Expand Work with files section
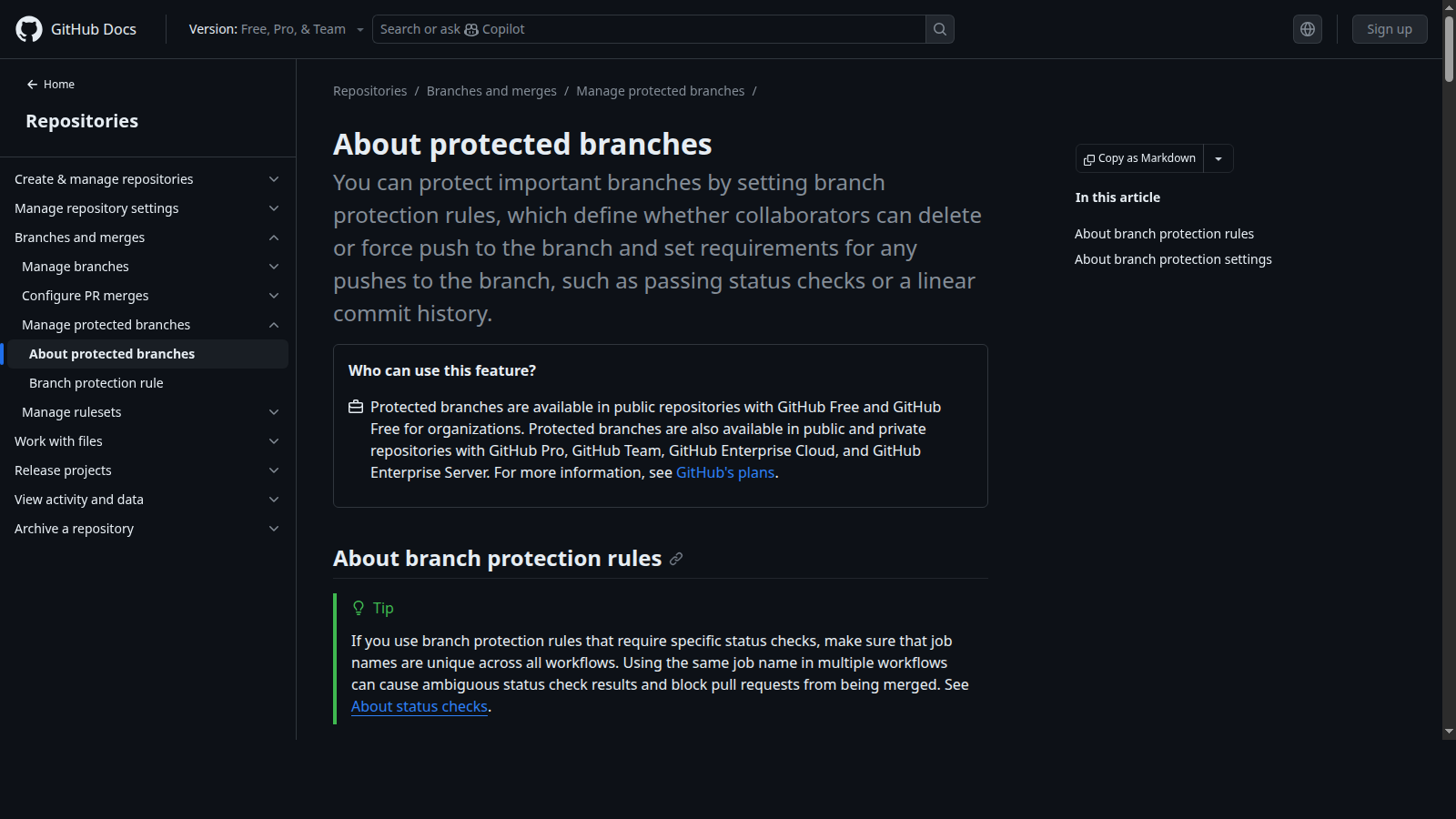Screen dimensions: 1456x819 click(274, 441)
